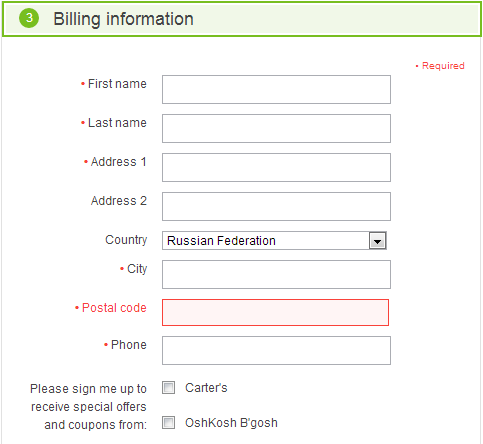Focus the Phone number field

(x=276, y=350)
